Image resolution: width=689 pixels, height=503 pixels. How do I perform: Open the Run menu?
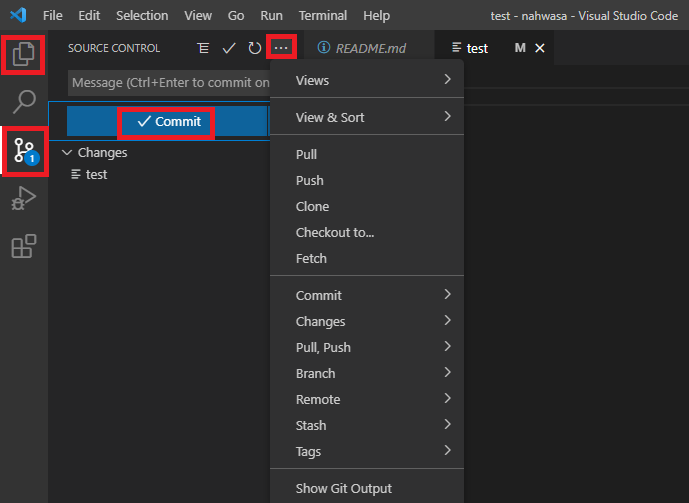pyautogui.click(x=271, y=15)
